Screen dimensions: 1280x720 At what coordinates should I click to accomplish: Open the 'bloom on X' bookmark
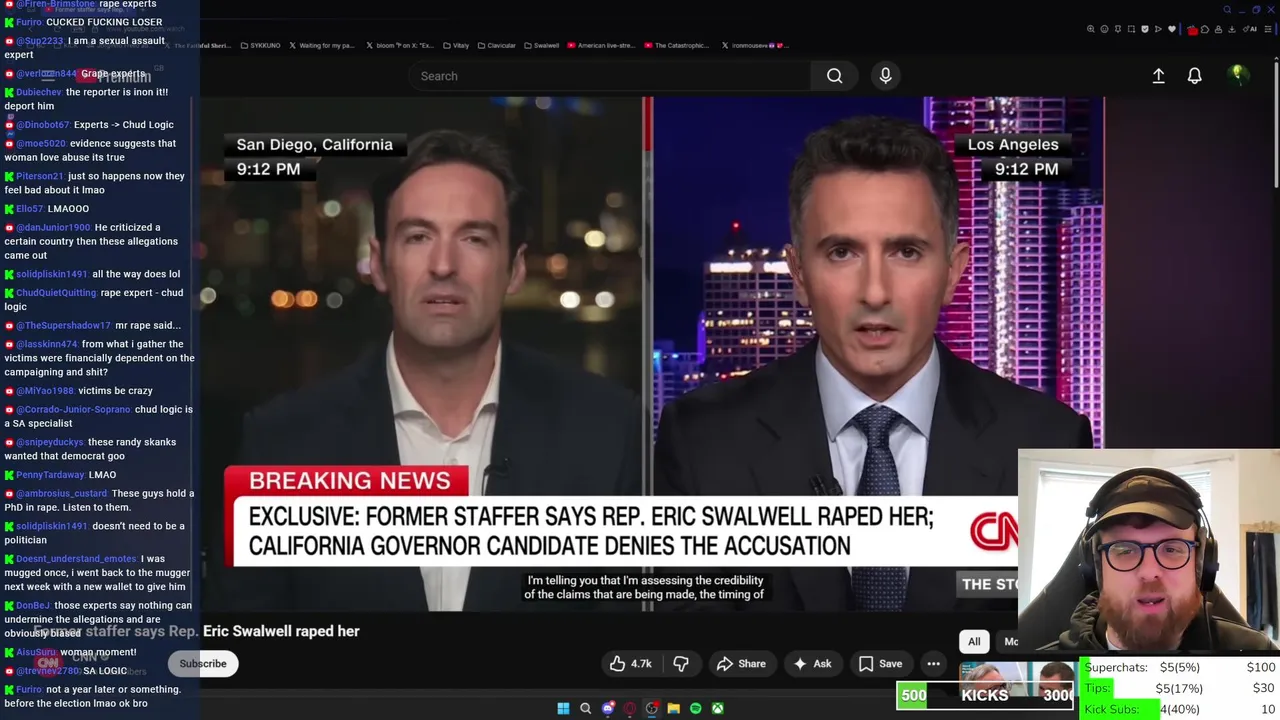(x=400, y=45)
